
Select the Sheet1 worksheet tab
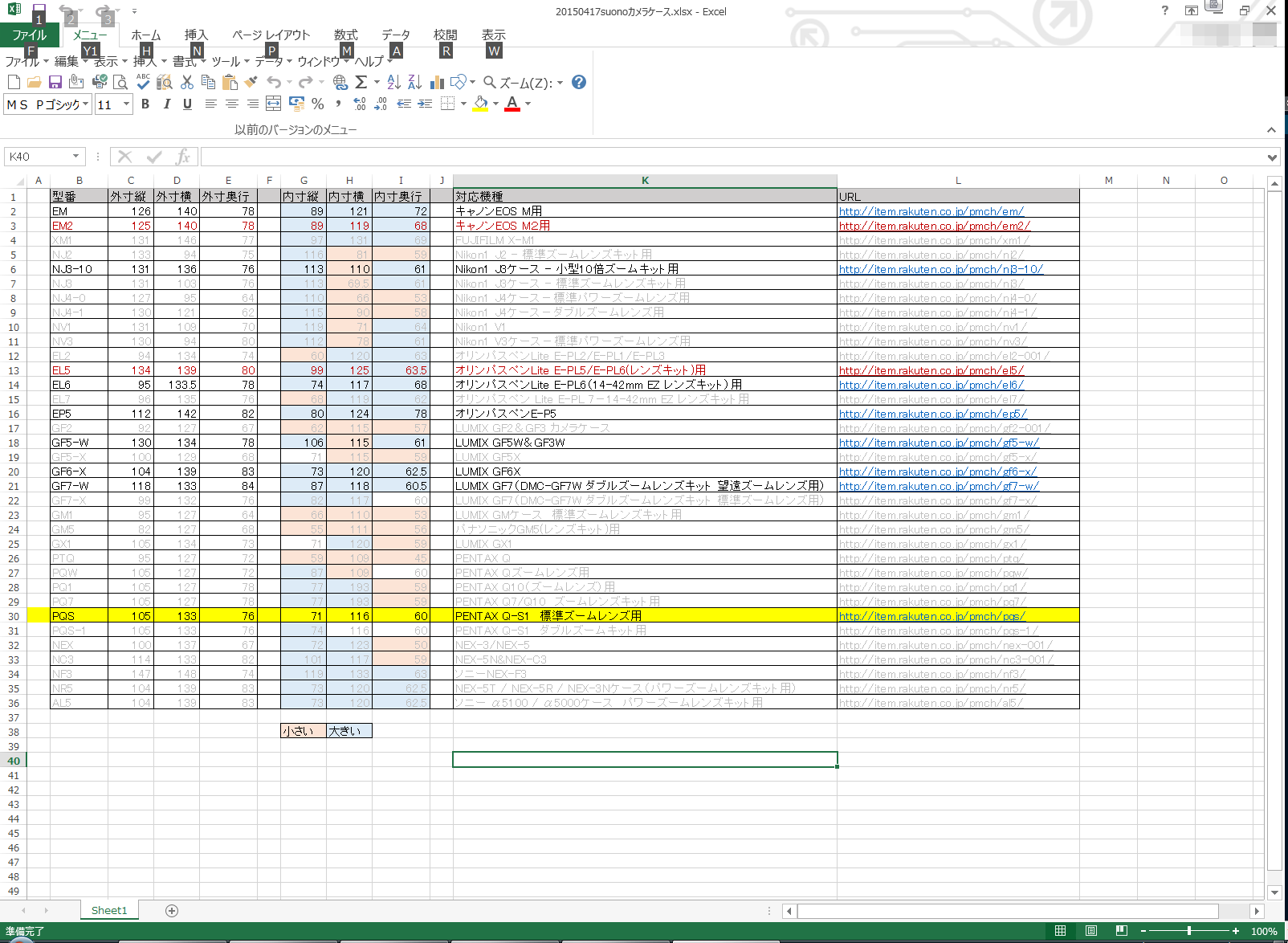109,910
